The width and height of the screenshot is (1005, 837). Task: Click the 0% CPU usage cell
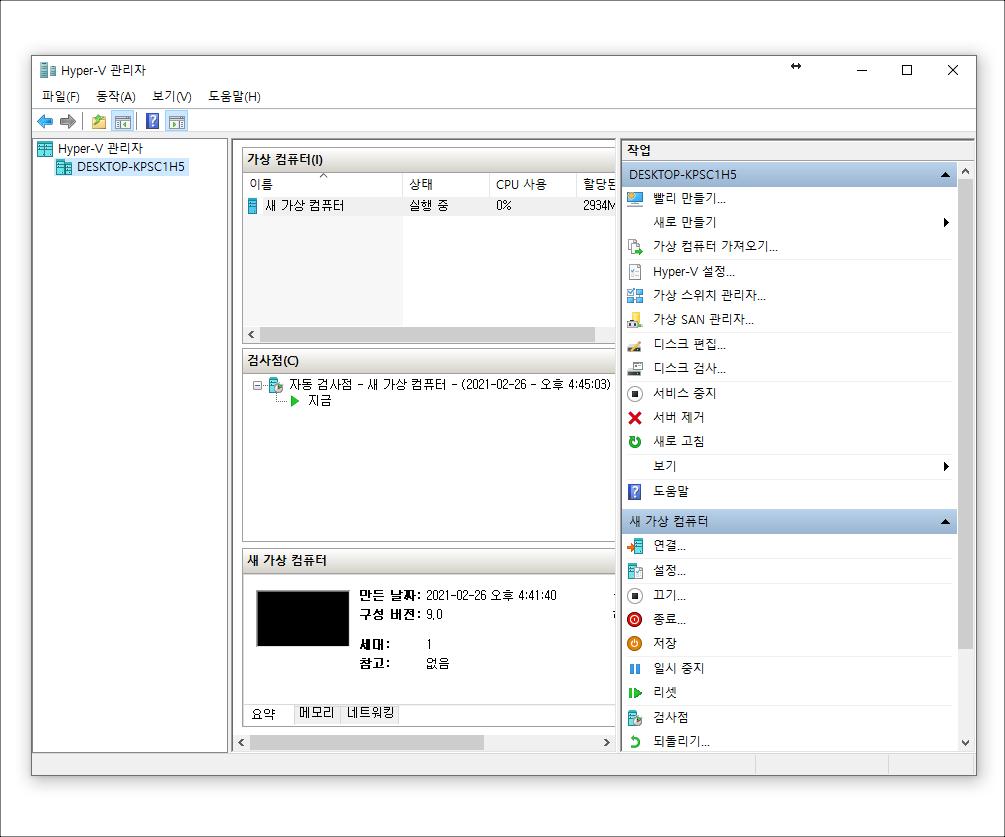[504, 206]
